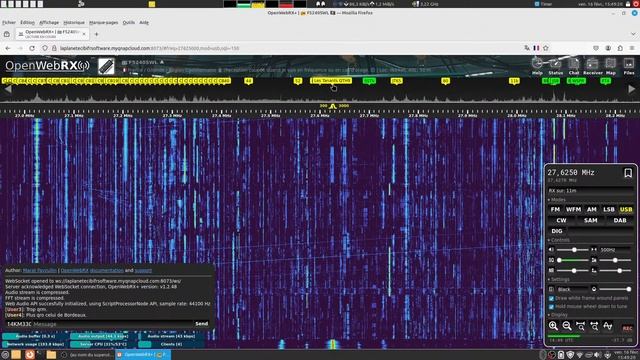Screen dimensions: 640x360
Task: Open the Marque-pages menu
Action: 103,23
